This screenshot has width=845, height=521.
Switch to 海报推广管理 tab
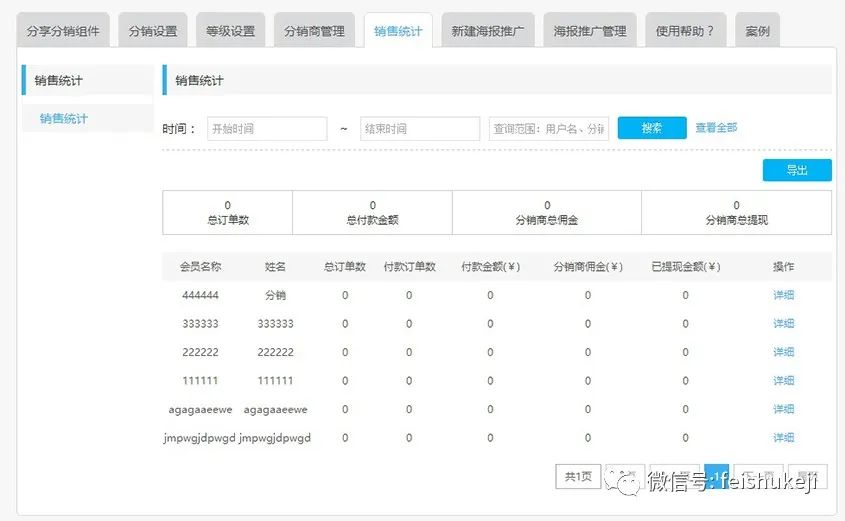590,31
